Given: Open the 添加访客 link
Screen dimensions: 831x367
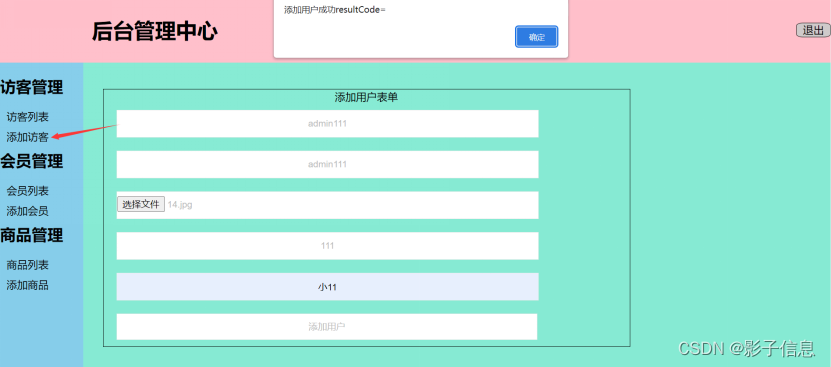Looking at the screenshot, I should pos(28,137).
